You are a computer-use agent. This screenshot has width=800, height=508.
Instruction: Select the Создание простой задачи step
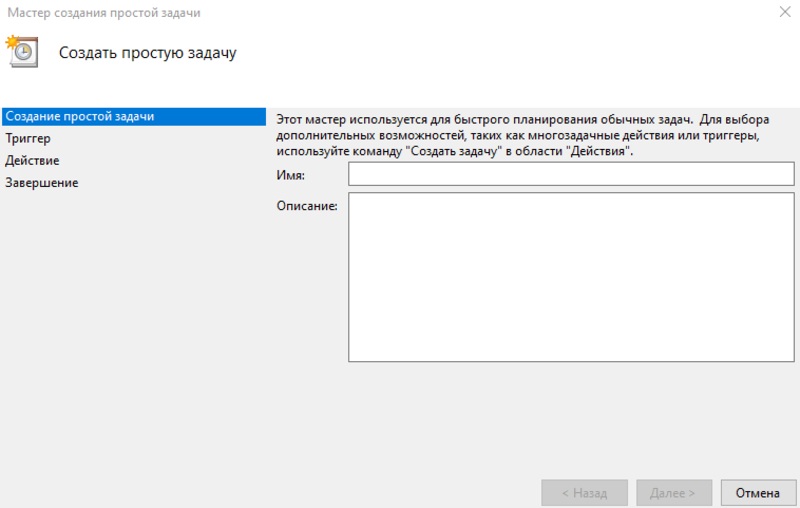tap(80, 117)
